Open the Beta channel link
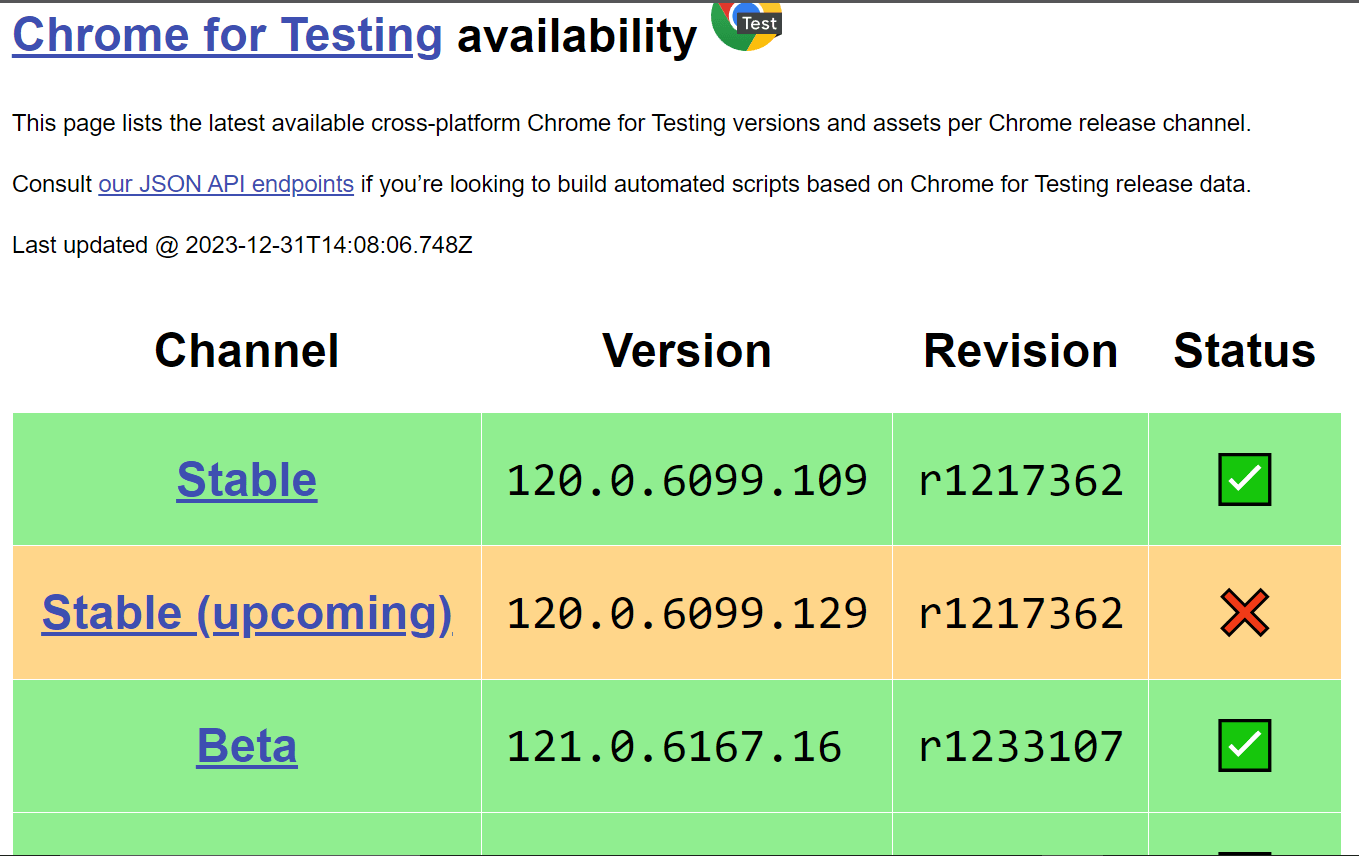 pos(246,746)
